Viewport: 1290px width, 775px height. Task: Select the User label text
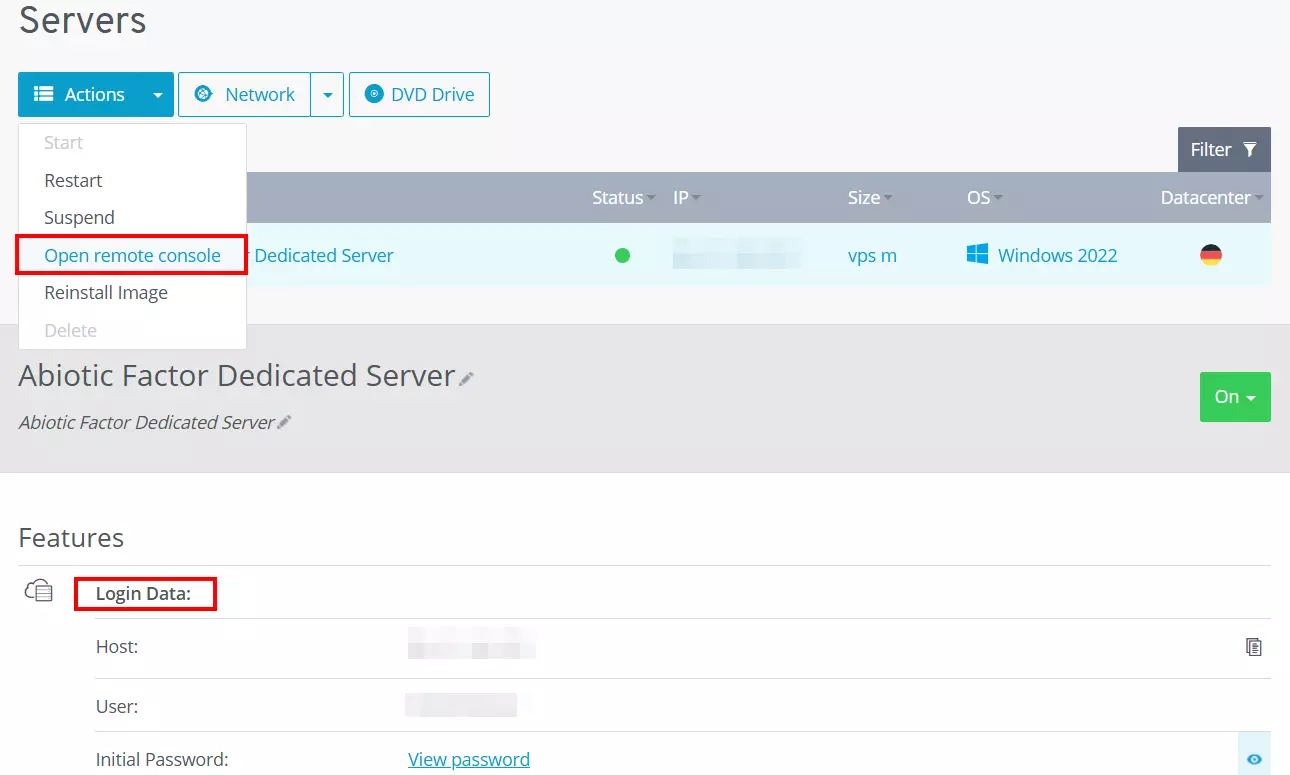pos(117,706)
